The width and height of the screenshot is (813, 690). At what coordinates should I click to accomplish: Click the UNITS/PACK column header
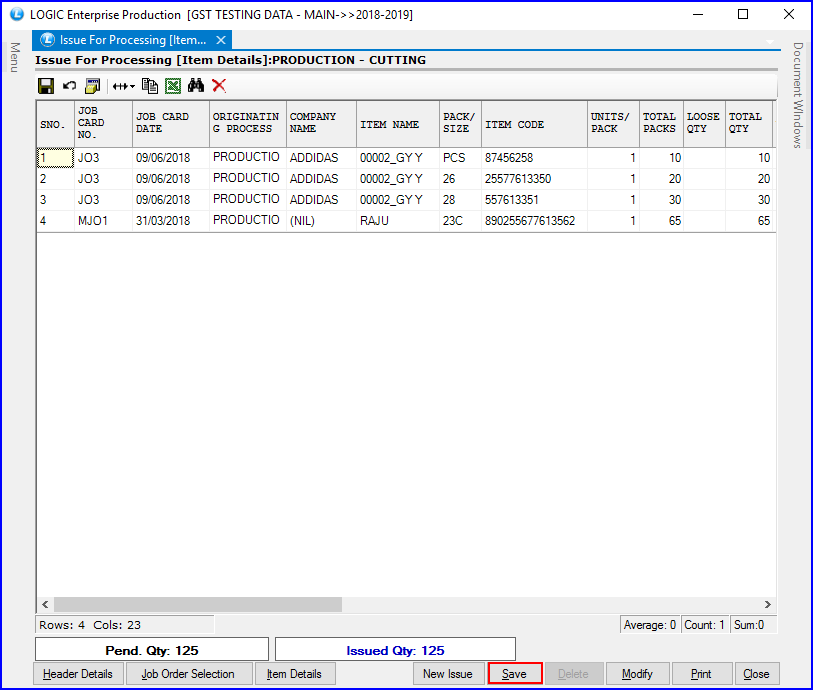[x=613, y=124]
